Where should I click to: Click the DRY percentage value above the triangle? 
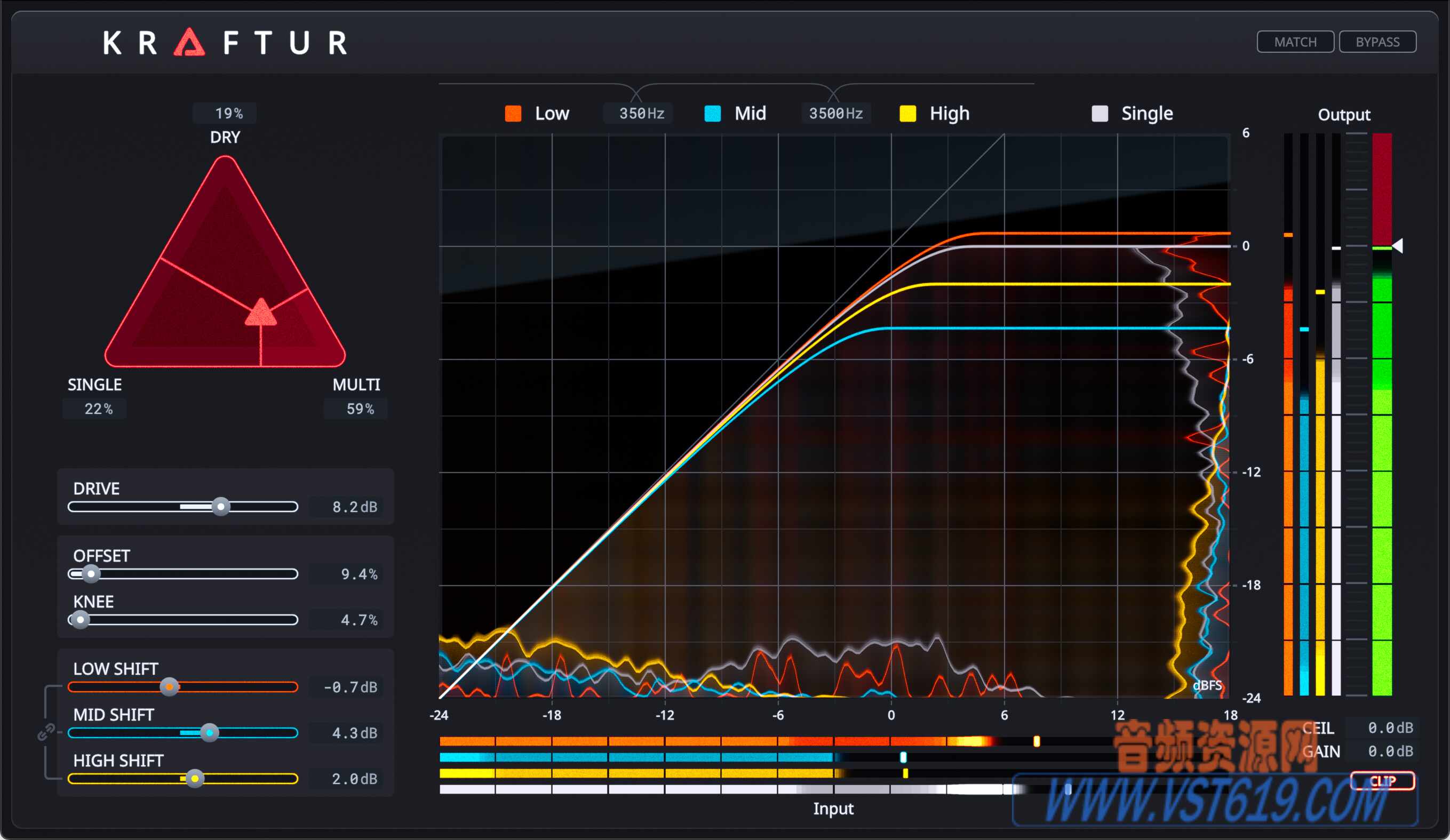pos(225,113)
